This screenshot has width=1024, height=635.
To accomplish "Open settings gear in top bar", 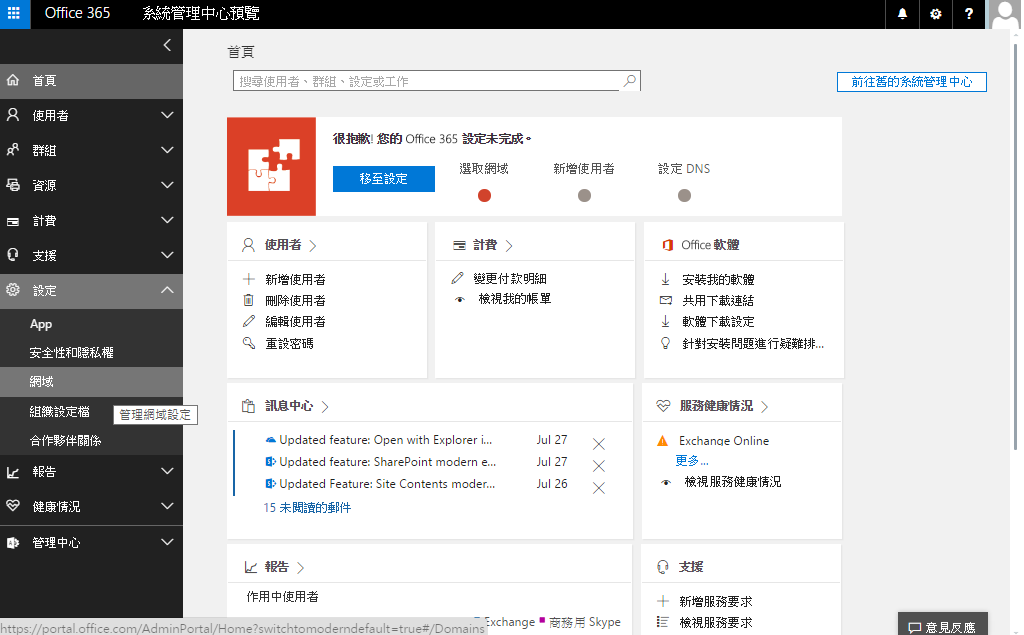I will point(935,14).
